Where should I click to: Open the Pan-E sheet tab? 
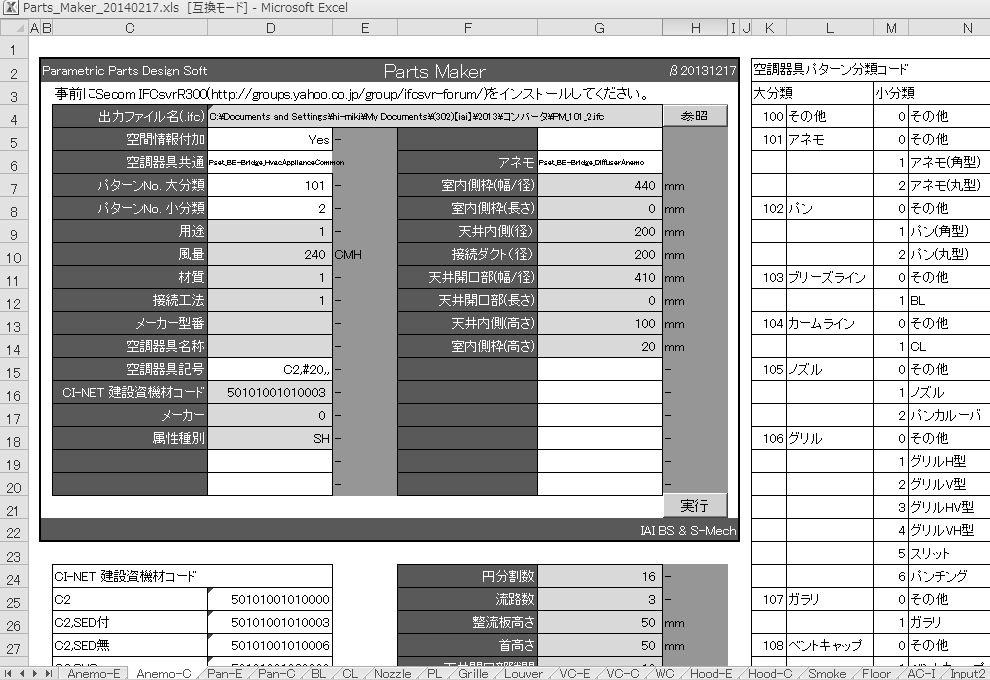coord(222,673)
